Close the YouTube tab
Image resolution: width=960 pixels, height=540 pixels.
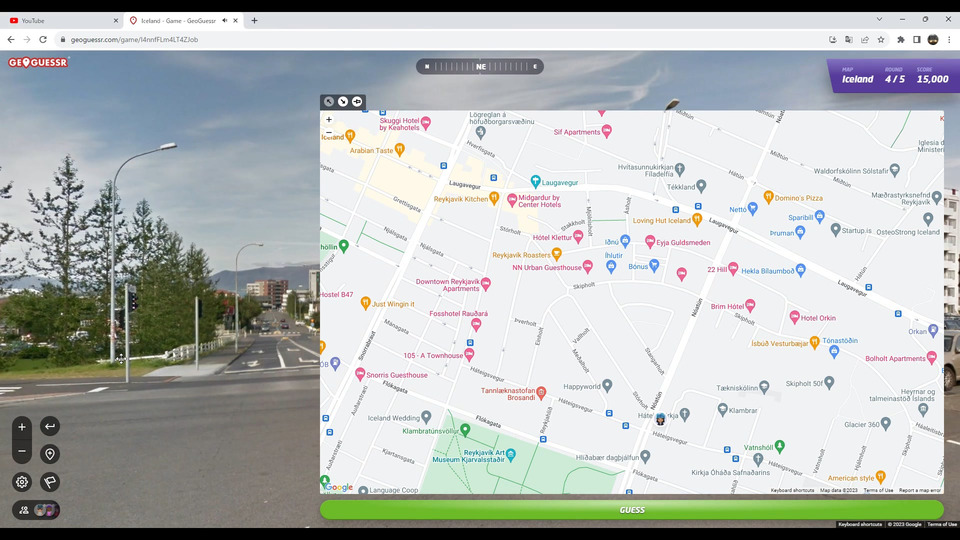pos(116,20)
